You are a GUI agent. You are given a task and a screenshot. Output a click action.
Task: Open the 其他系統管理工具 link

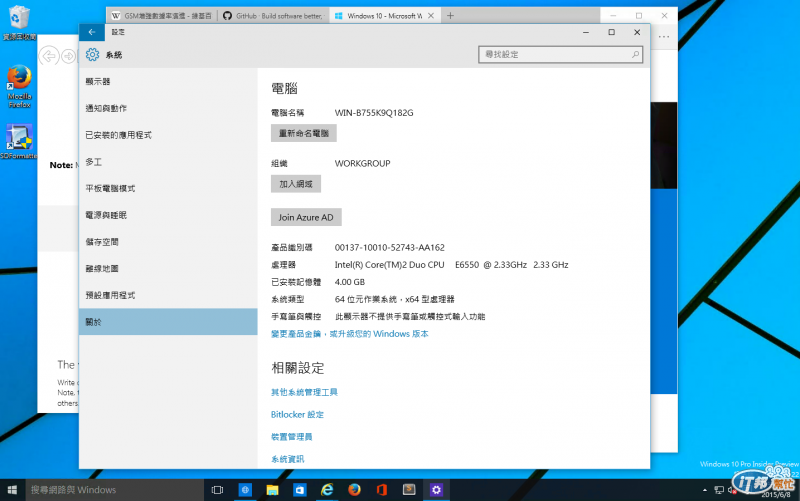304,392
